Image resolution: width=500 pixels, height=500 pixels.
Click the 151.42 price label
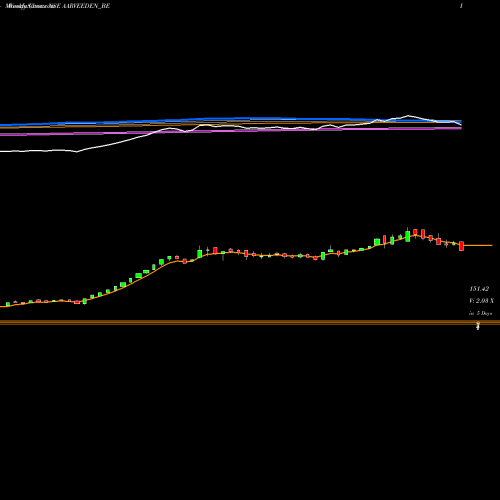click(x=479, y=289)
